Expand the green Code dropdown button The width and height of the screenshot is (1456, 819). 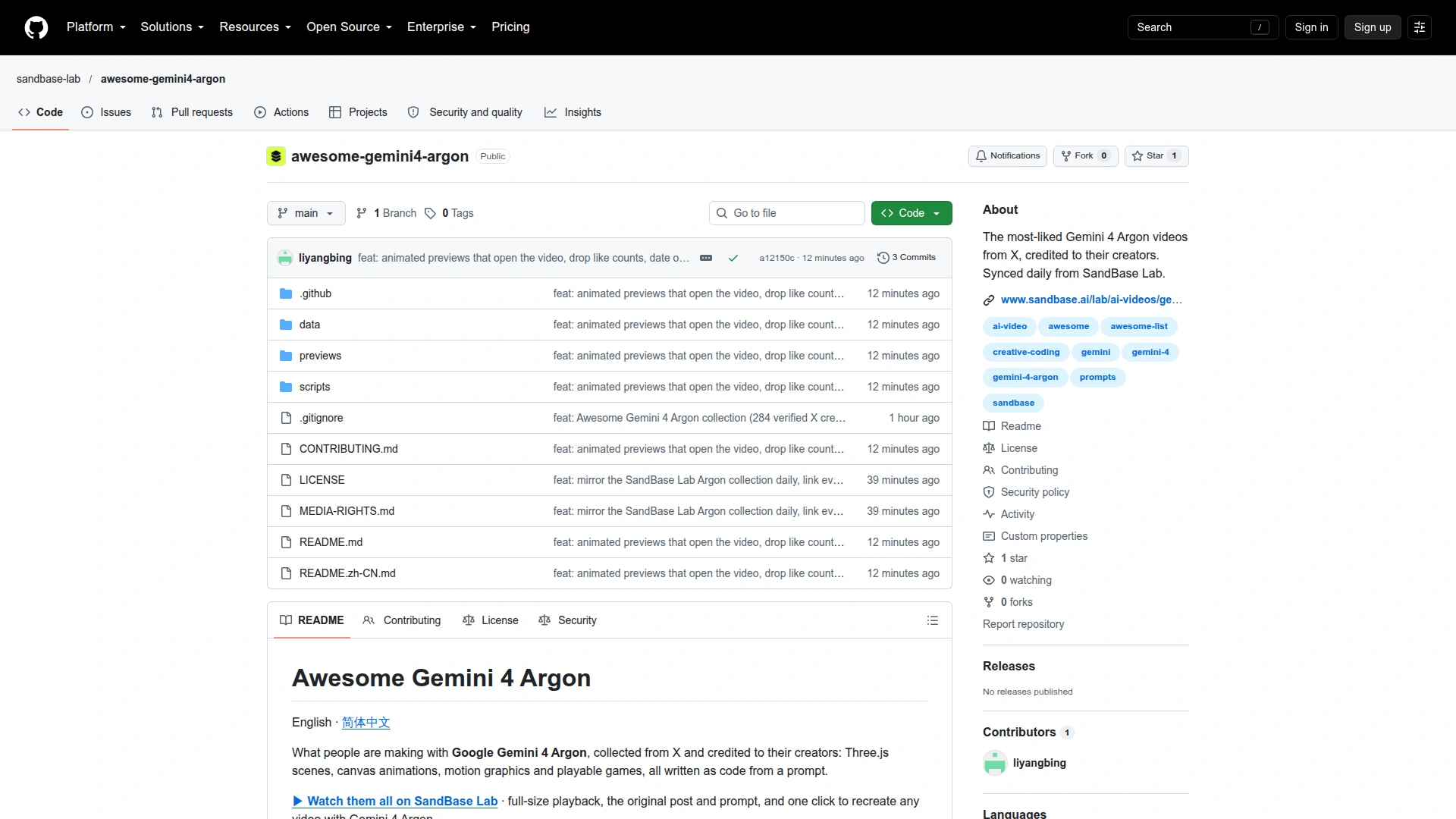coord(912,213)
